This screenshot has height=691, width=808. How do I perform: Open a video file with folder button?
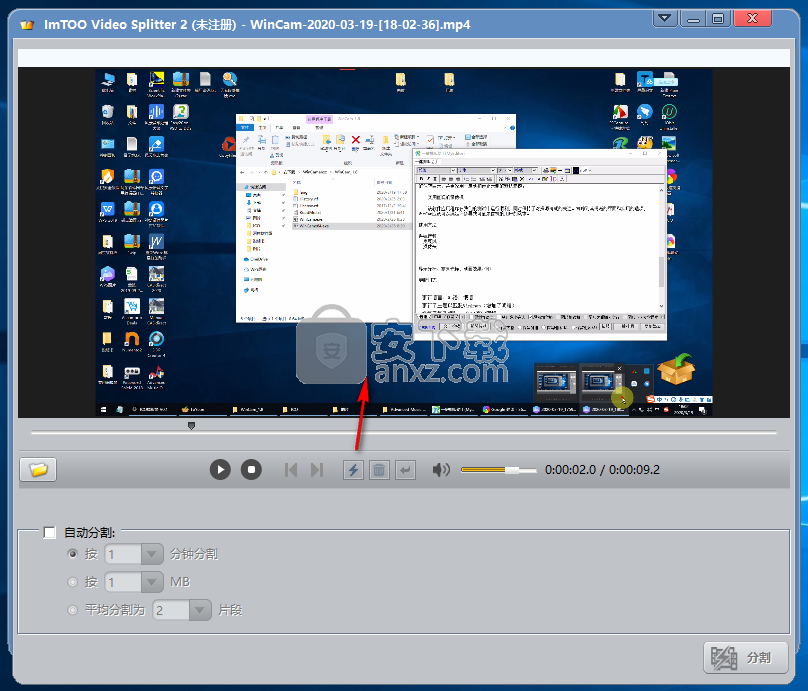(38, 469)
